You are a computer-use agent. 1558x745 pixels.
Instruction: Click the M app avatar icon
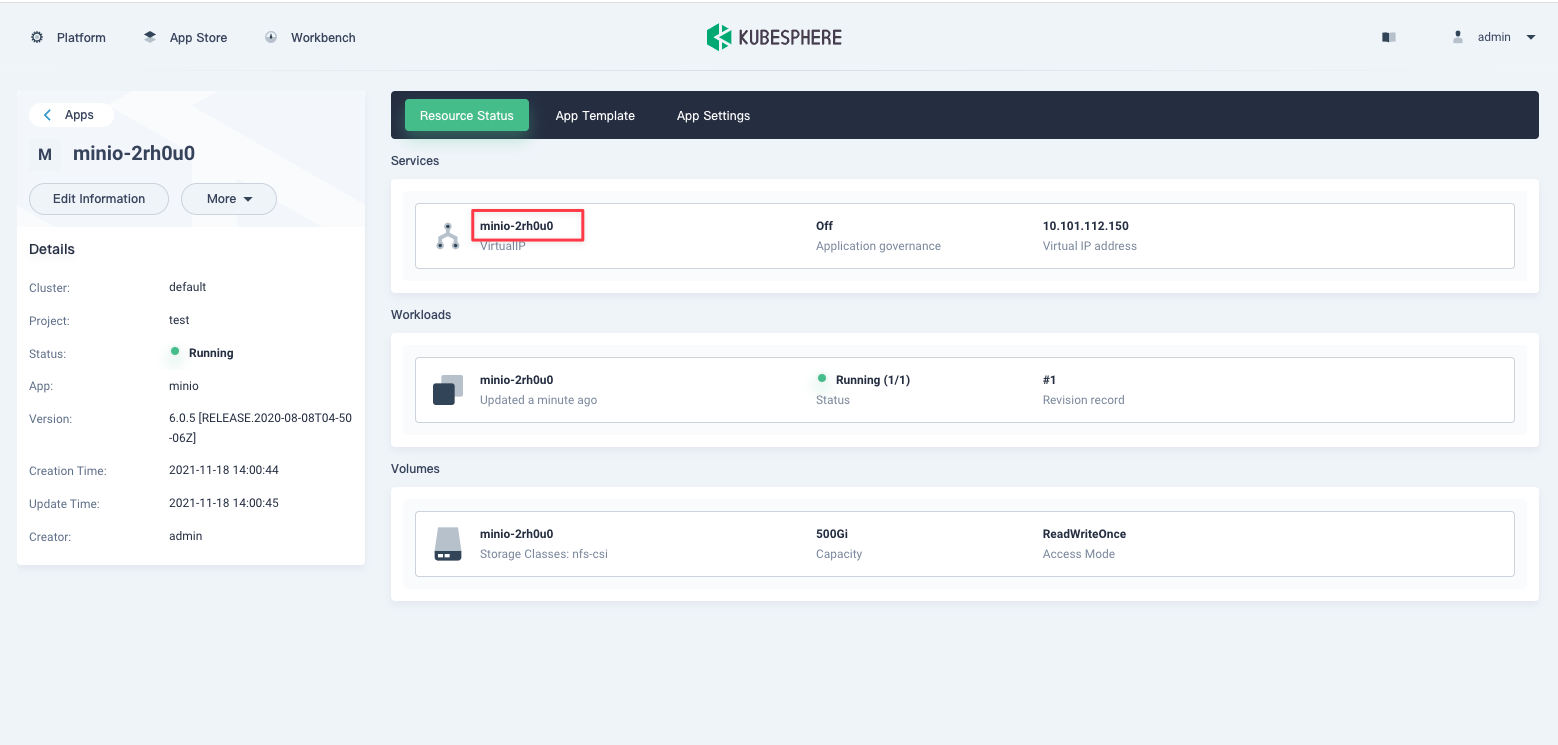pos(45,154)
